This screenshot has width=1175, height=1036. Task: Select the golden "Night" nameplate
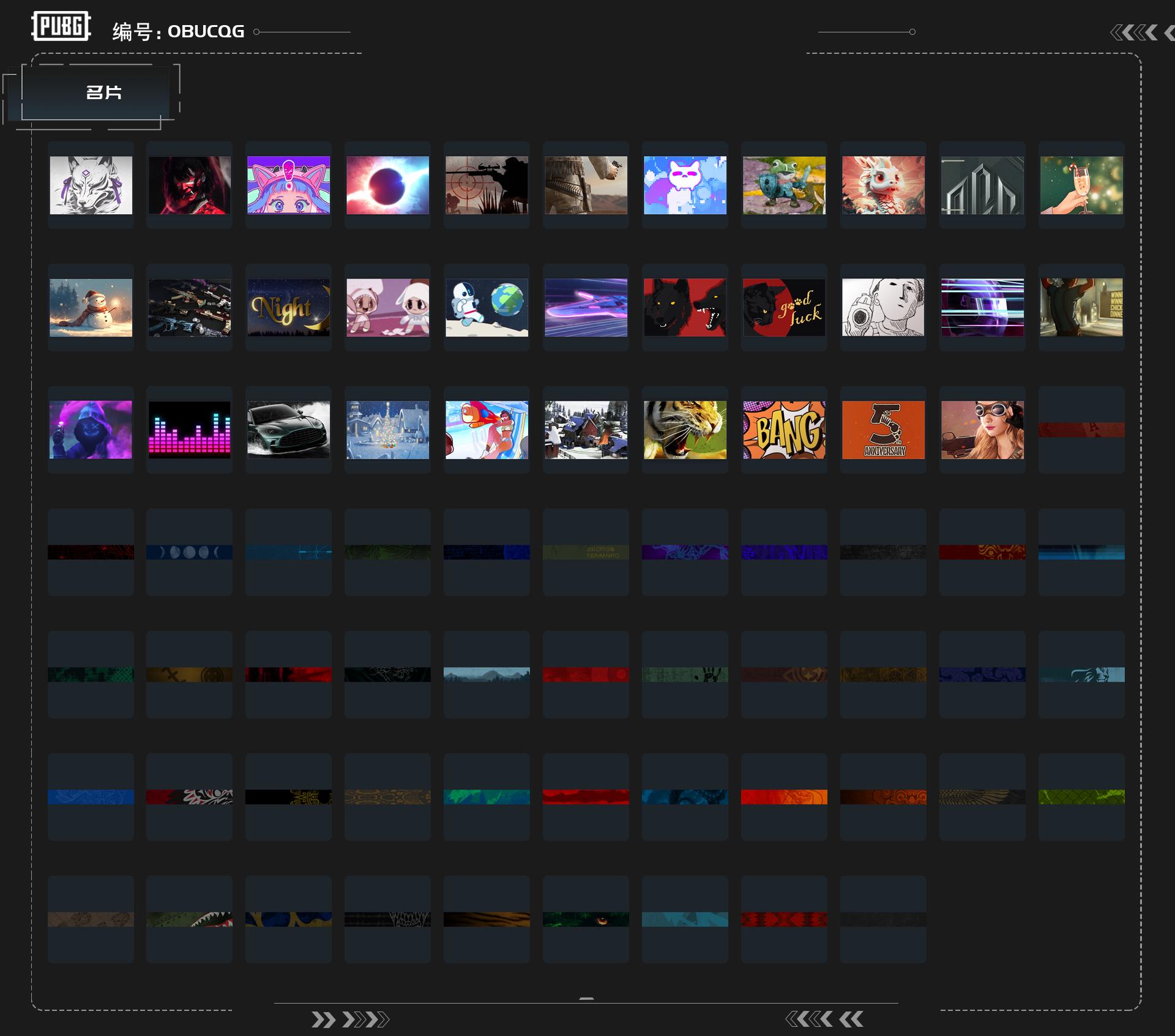coord(289,307)
